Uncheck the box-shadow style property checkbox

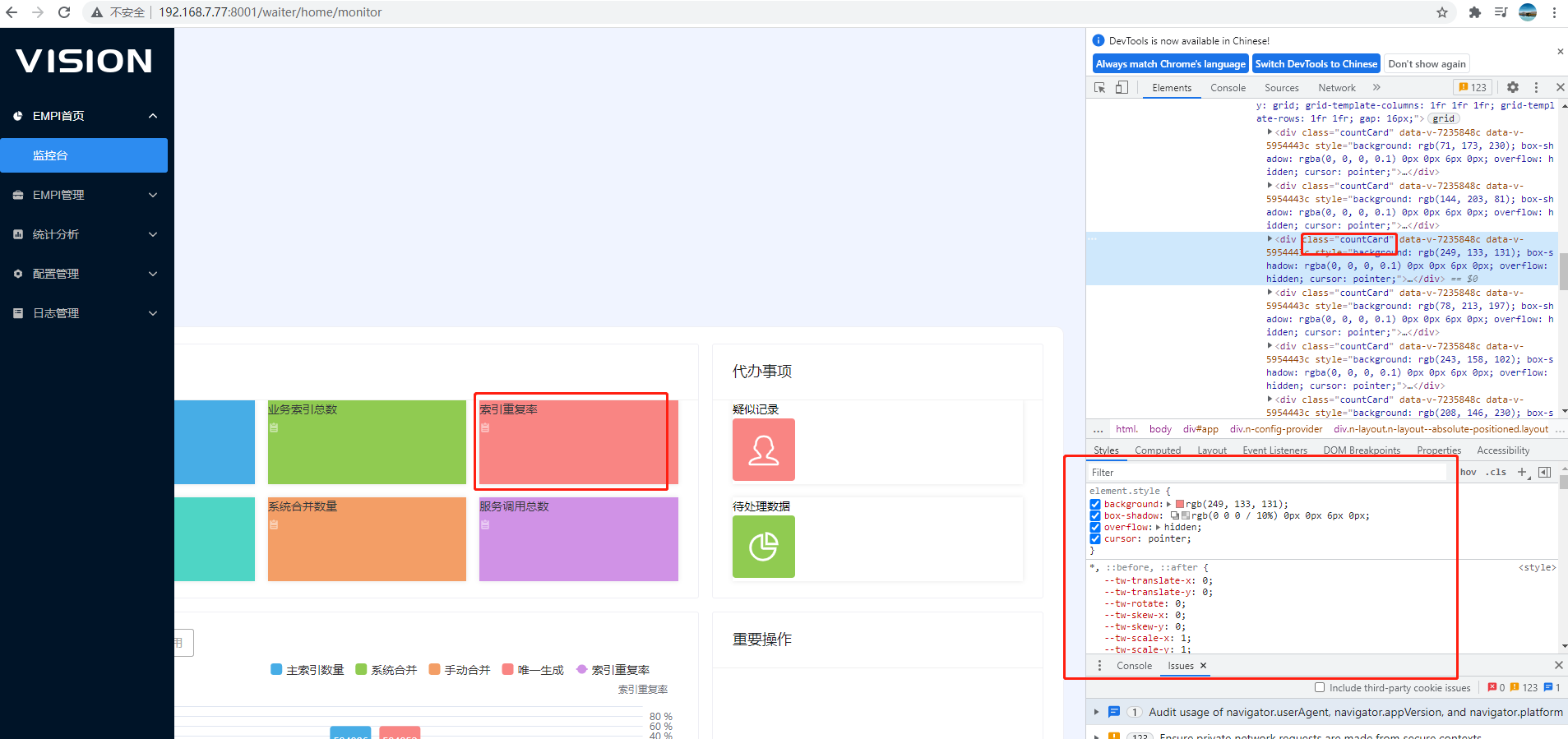pyautogui.click(x=1095, y=516)
